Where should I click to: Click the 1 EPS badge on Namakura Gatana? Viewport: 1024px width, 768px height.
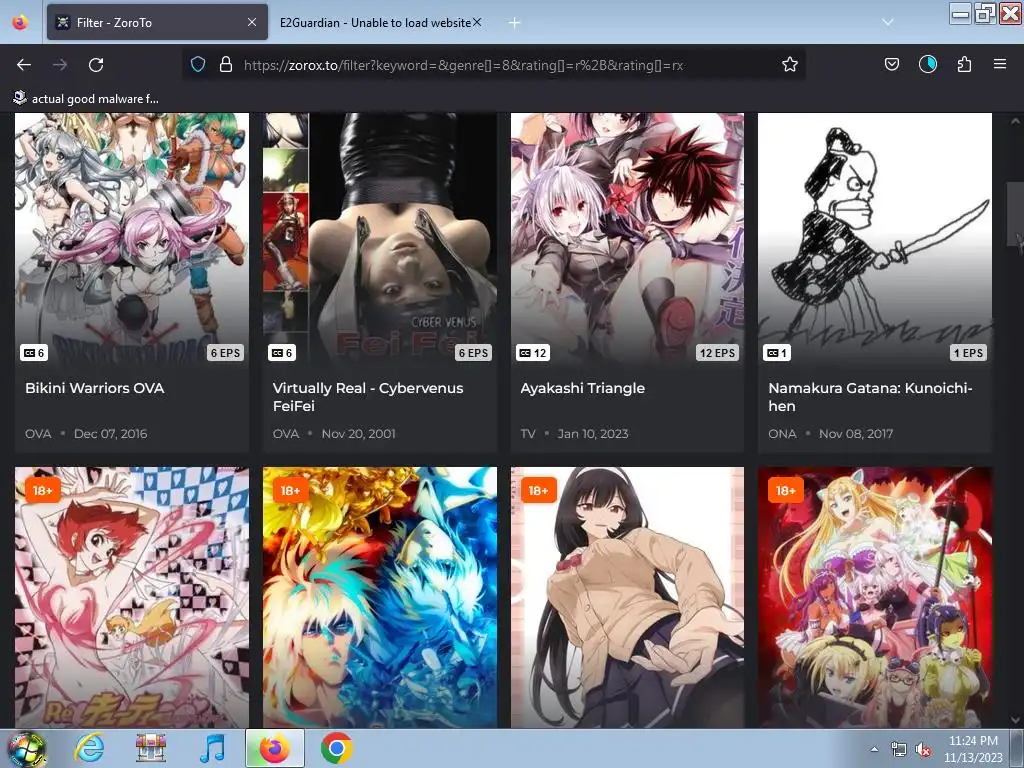pyautogui.click(x=968, y=353)
